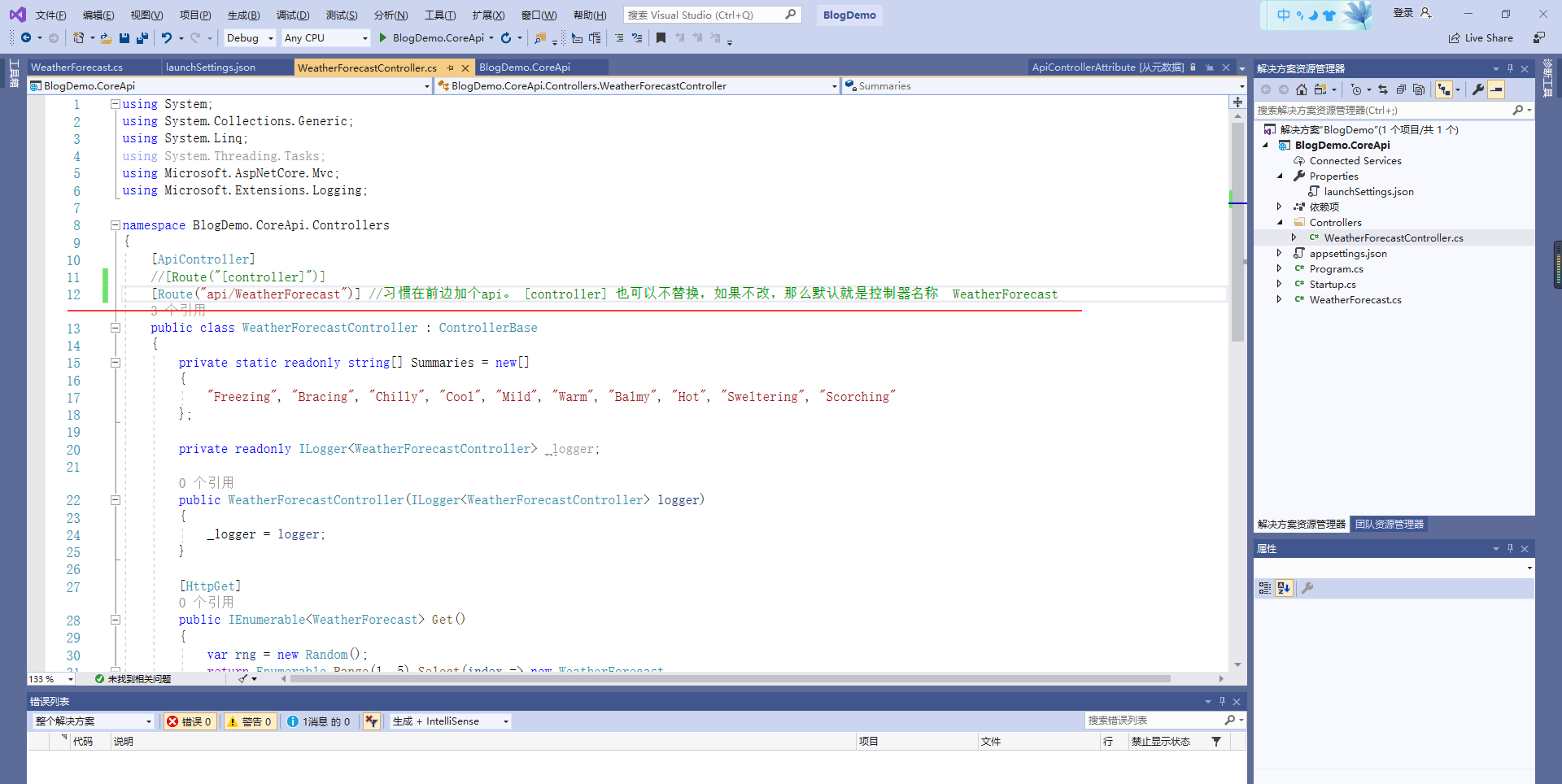1562x784 pixels.
Task: Expand the Startup.cs tree node
Action: 1280,285
